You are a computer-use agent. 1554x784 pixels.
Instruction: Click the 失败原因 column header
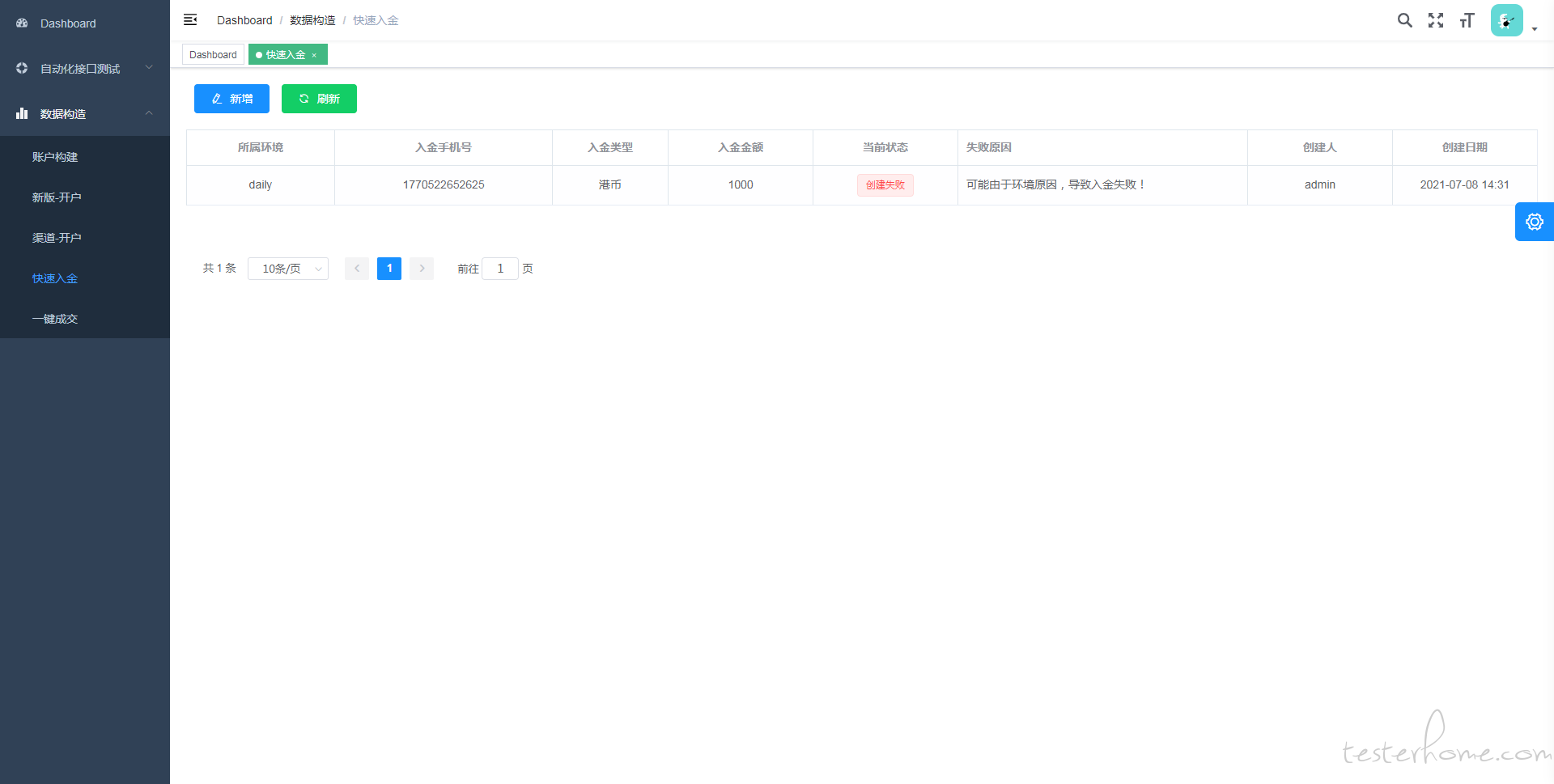(x=1102, y=147)
